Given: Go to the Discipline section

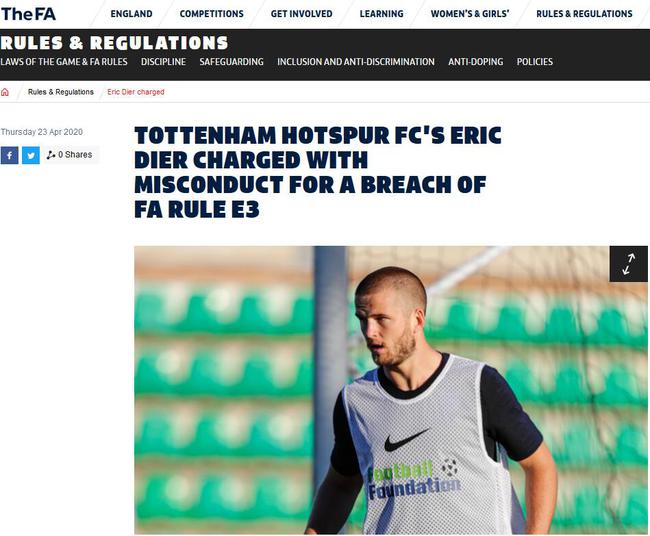Looking at the screenshot, I should [163, 62].
